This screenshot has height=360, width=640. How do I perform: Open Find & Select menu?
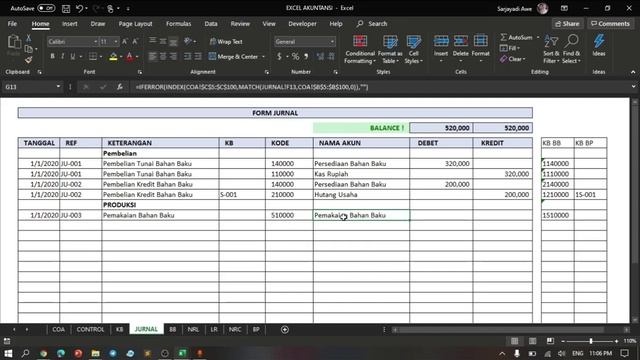[x=571, y=49]
